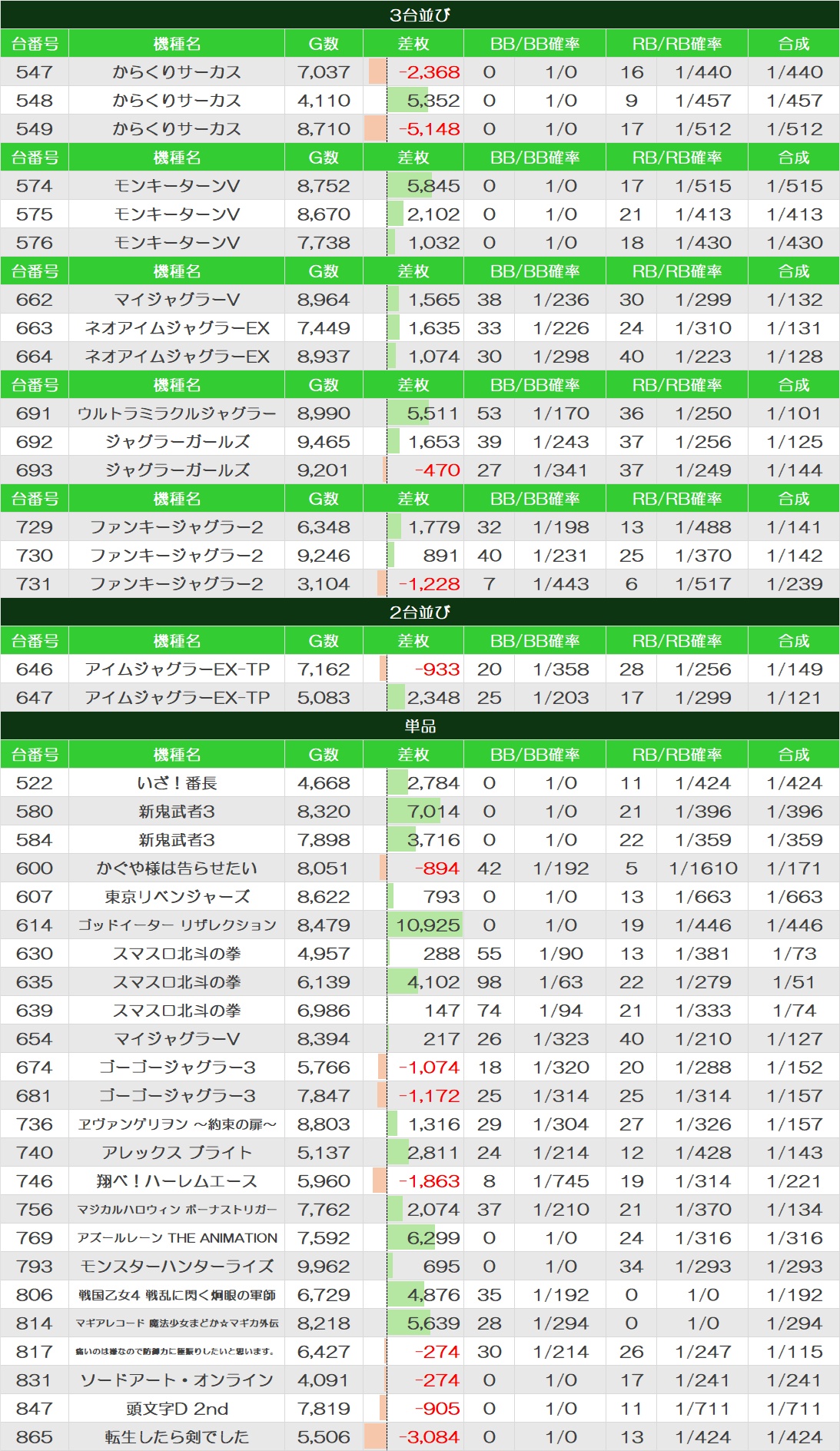Click 機種名 column header in 単品 section
This screenshot has width=840, height=1451.
coord(177,755)
